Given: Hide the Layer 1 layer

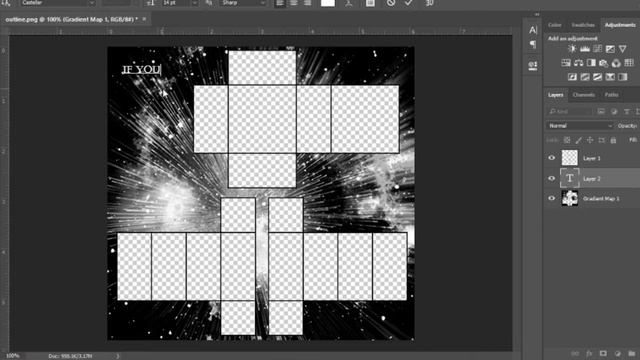Looking at the screenshot, I should pos(552,158).
